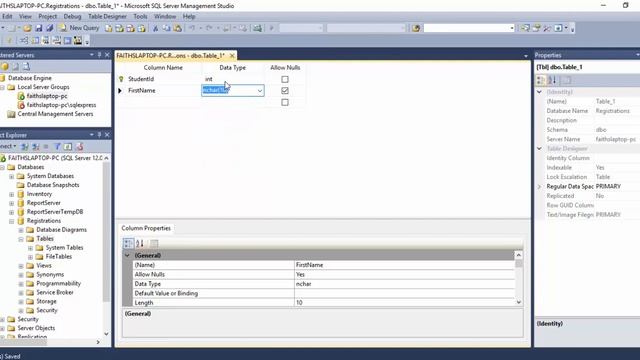The width and height of the screenshot is (640, 360).
Task: Click the Object Explorer refresh icon
Action: click(x=68, y=147)
